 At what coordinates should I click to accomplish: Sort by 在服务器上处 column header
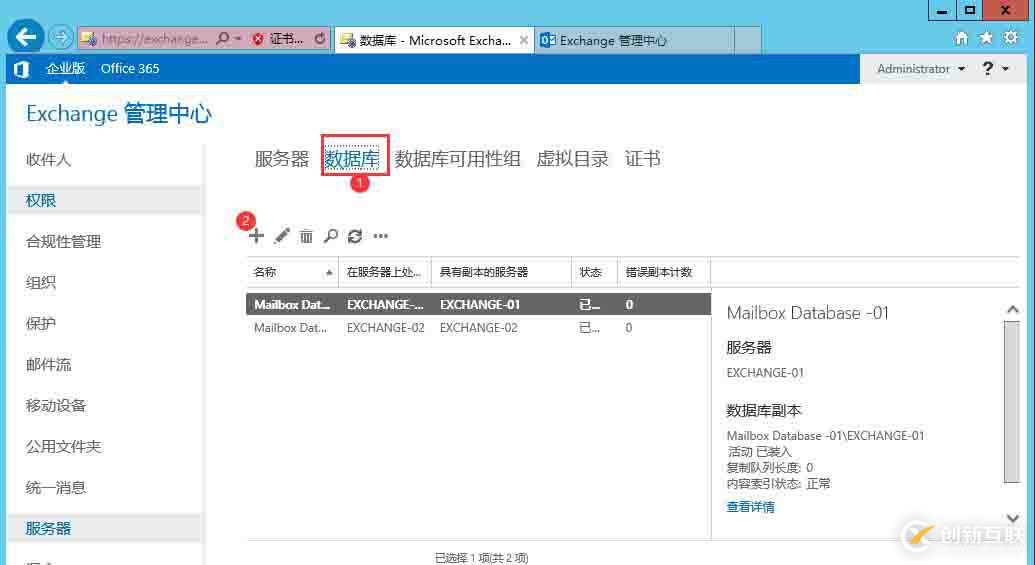pyautogui.click(x=384, y=272)
